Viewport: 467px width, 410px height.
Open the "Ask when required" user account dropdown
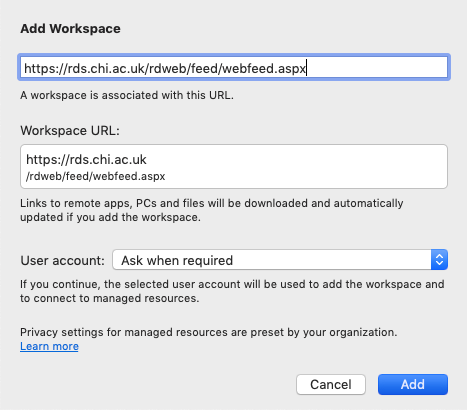280,260
